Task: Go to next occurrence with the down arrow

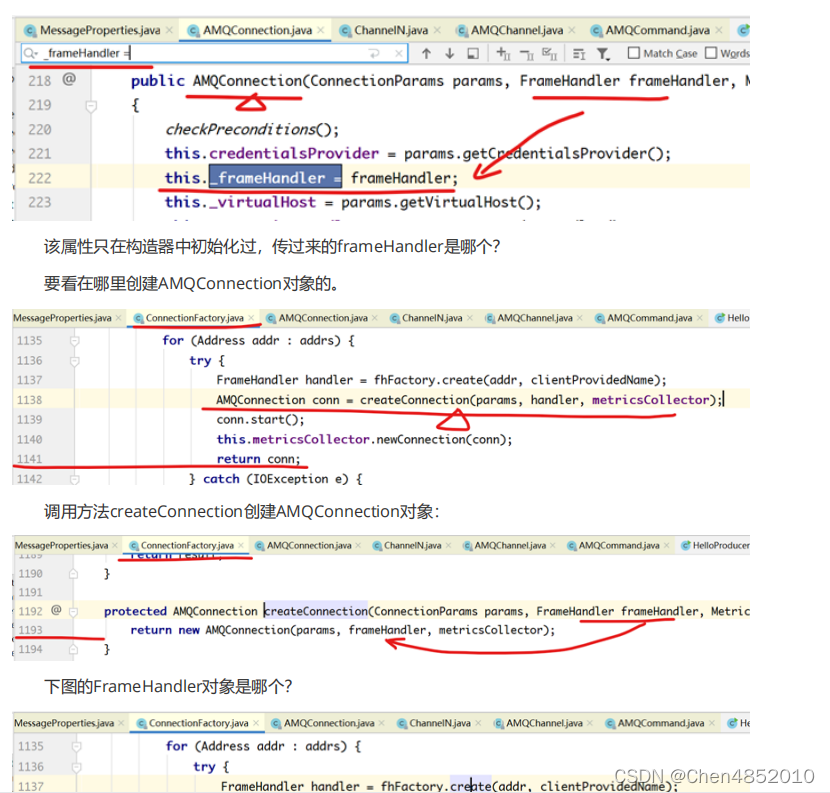Action: (x=449, y=53)
